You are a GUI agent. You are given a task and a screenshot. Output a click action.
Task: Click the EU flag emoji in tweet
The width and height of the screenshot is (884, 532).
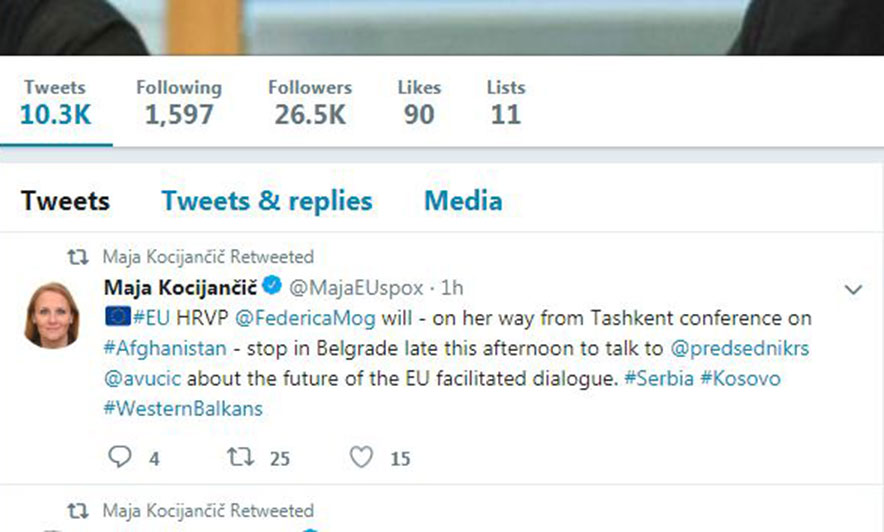click(117, 318)
